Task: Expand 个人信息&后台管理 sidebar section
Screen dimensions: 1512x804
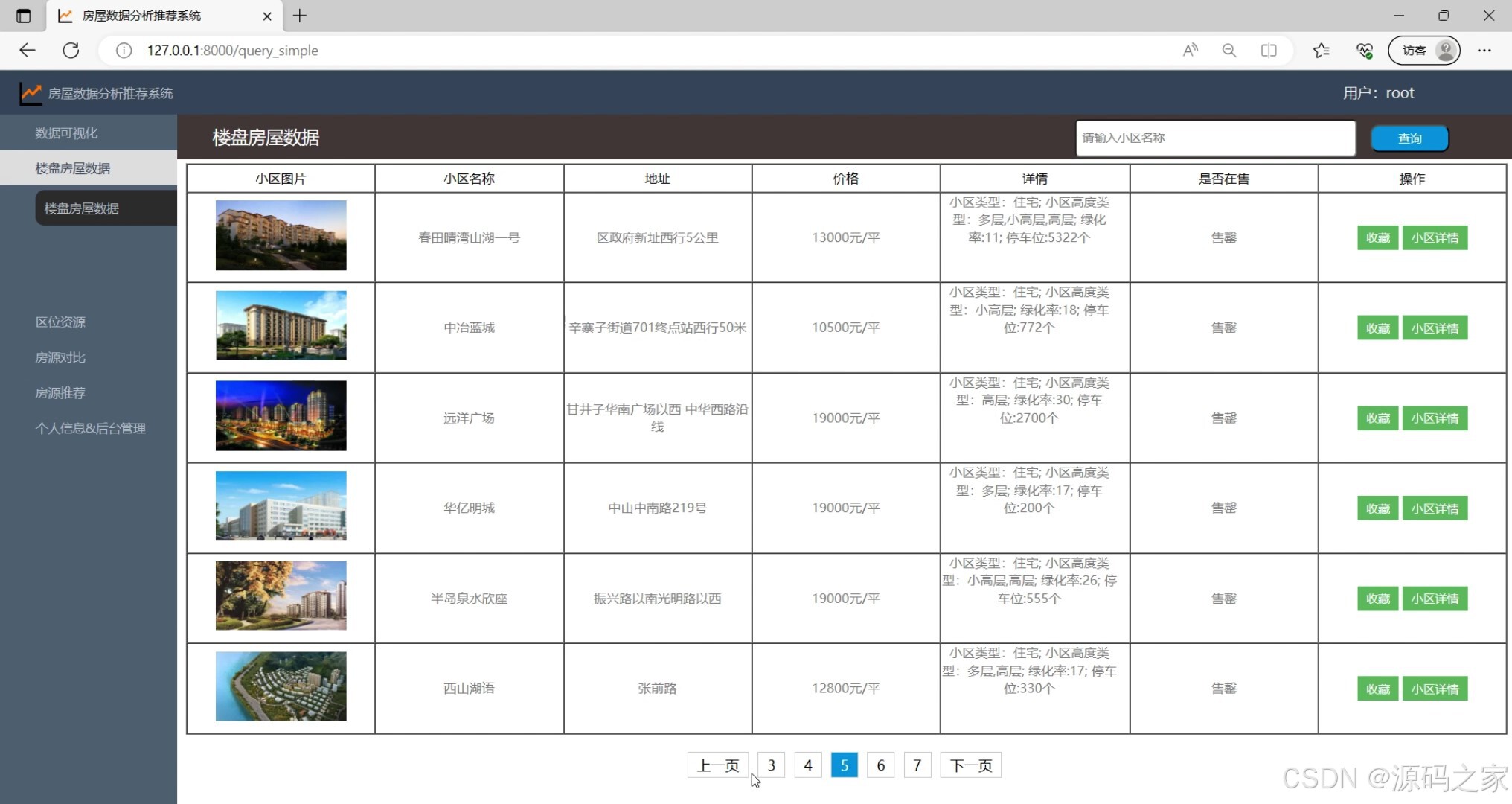Action: click(90, 428)
